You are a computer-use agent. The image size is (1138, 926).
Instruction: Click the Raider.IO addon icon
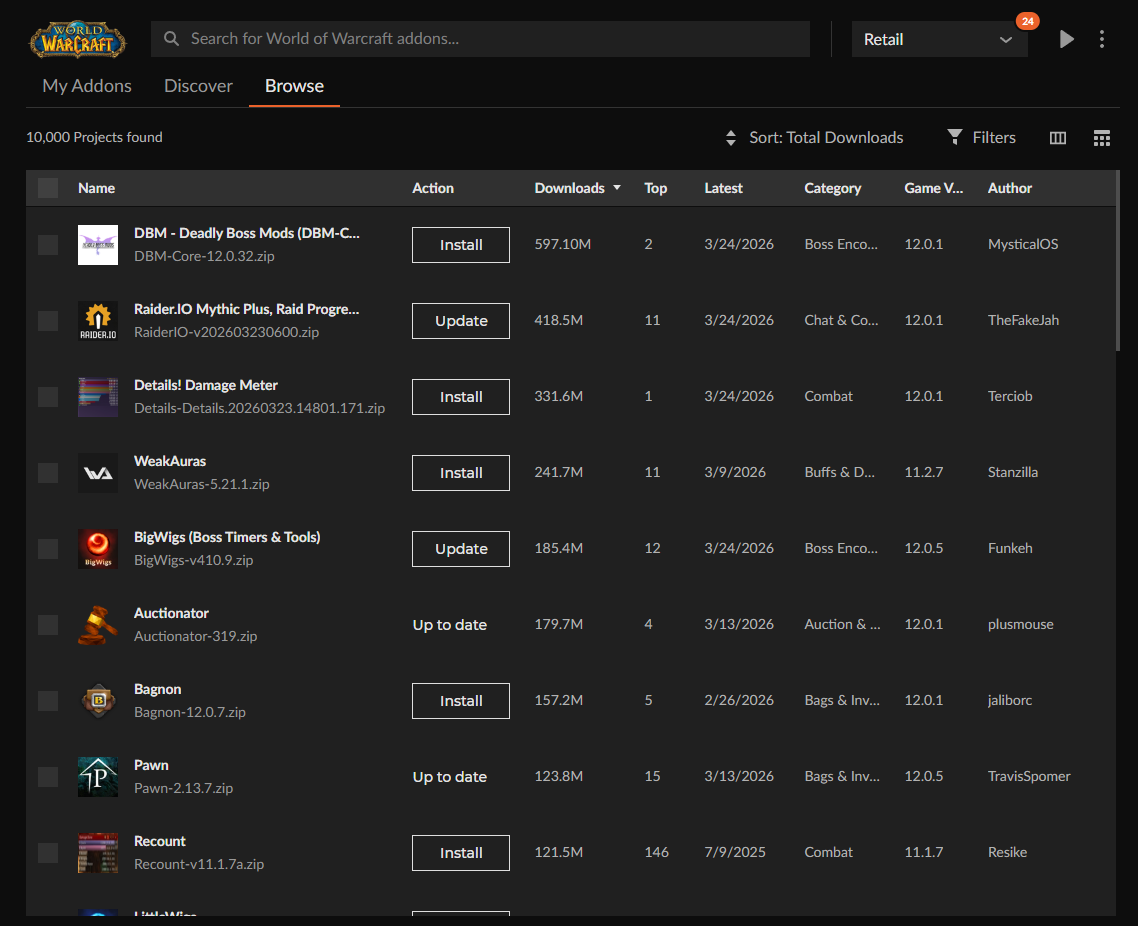[98, 321]
